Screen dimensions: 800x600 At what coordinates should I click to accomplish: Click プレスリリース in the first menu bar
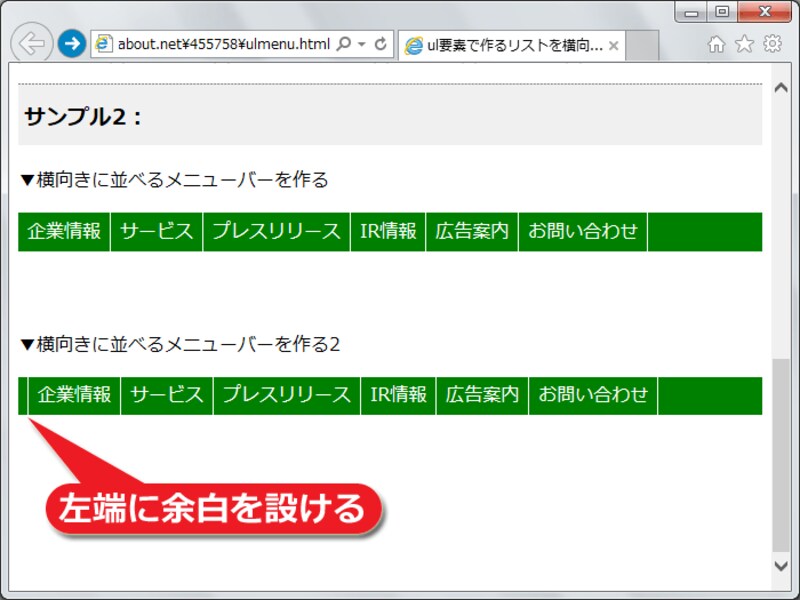point(277,230)
